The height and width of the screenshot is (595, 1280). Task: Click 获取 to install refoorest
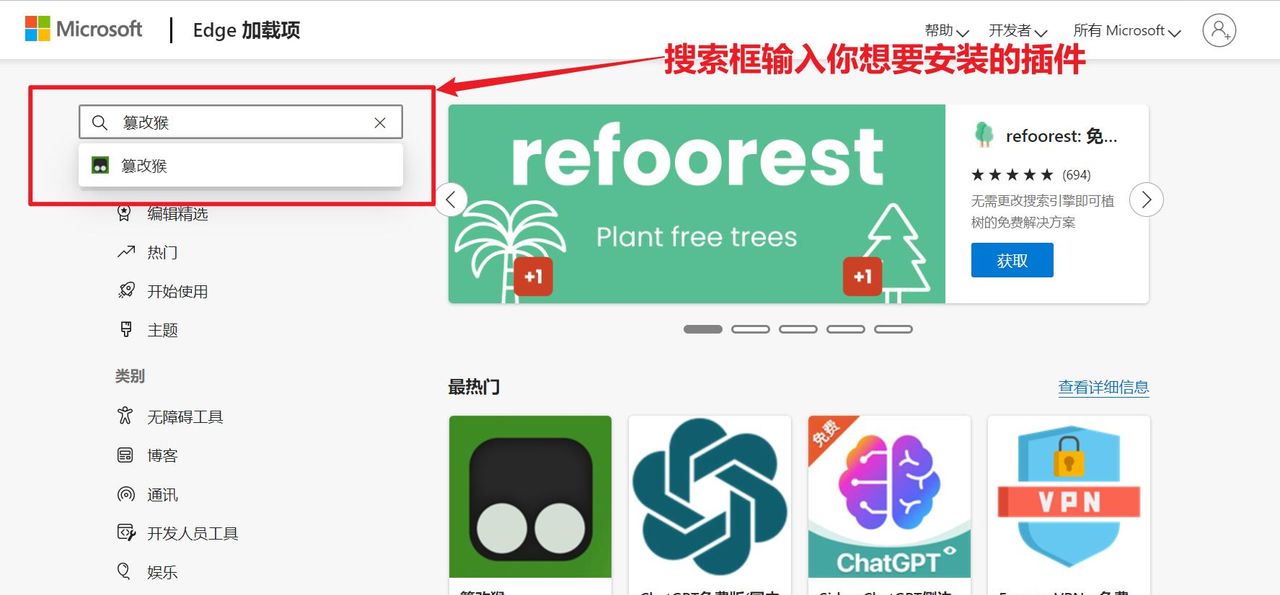point(1012,260)
